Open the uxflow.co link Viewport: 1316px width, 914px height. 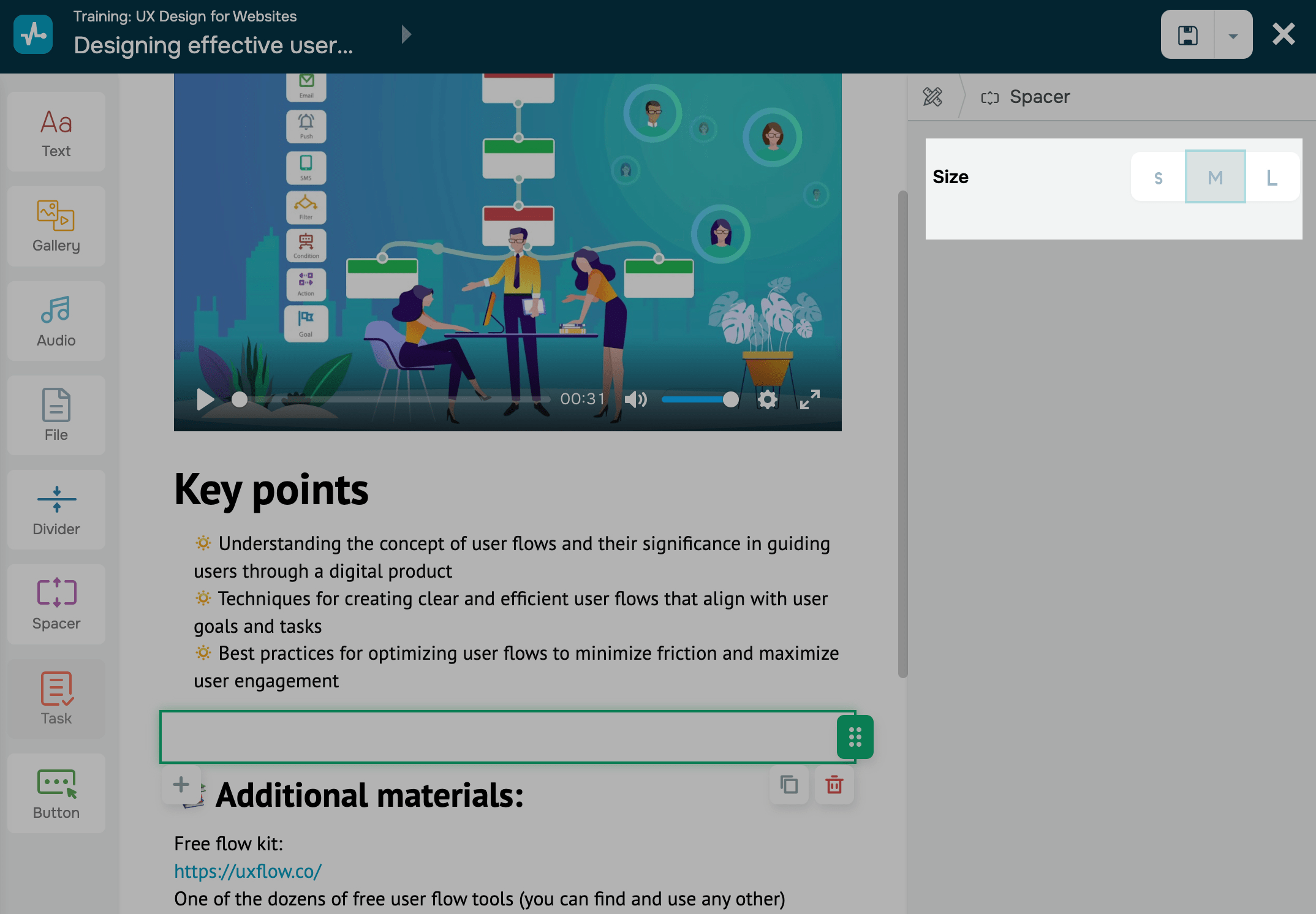click(248, 871)
